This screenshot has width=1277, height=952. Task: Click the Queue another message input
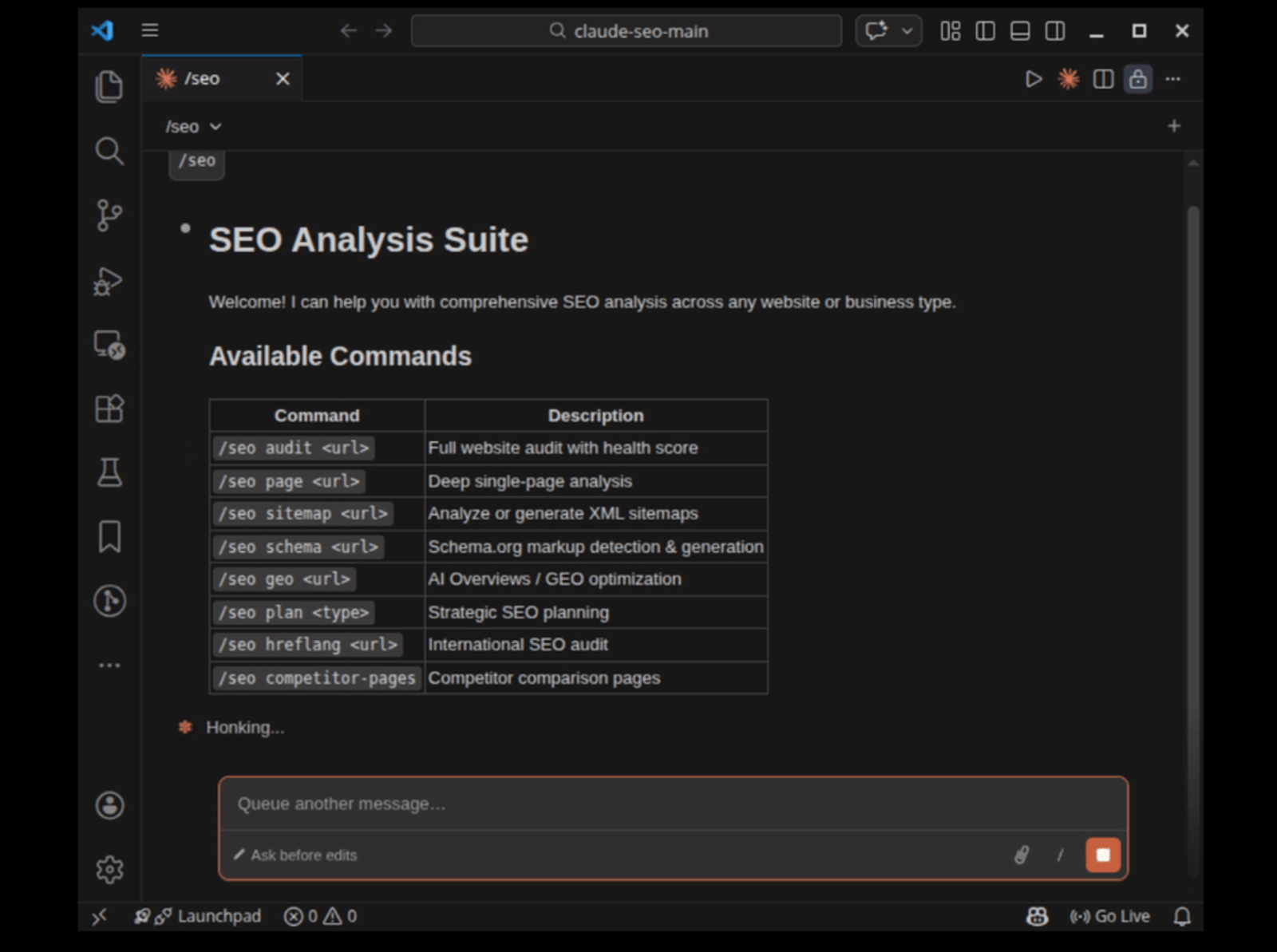pyautogui.click(x=673, y=804)
